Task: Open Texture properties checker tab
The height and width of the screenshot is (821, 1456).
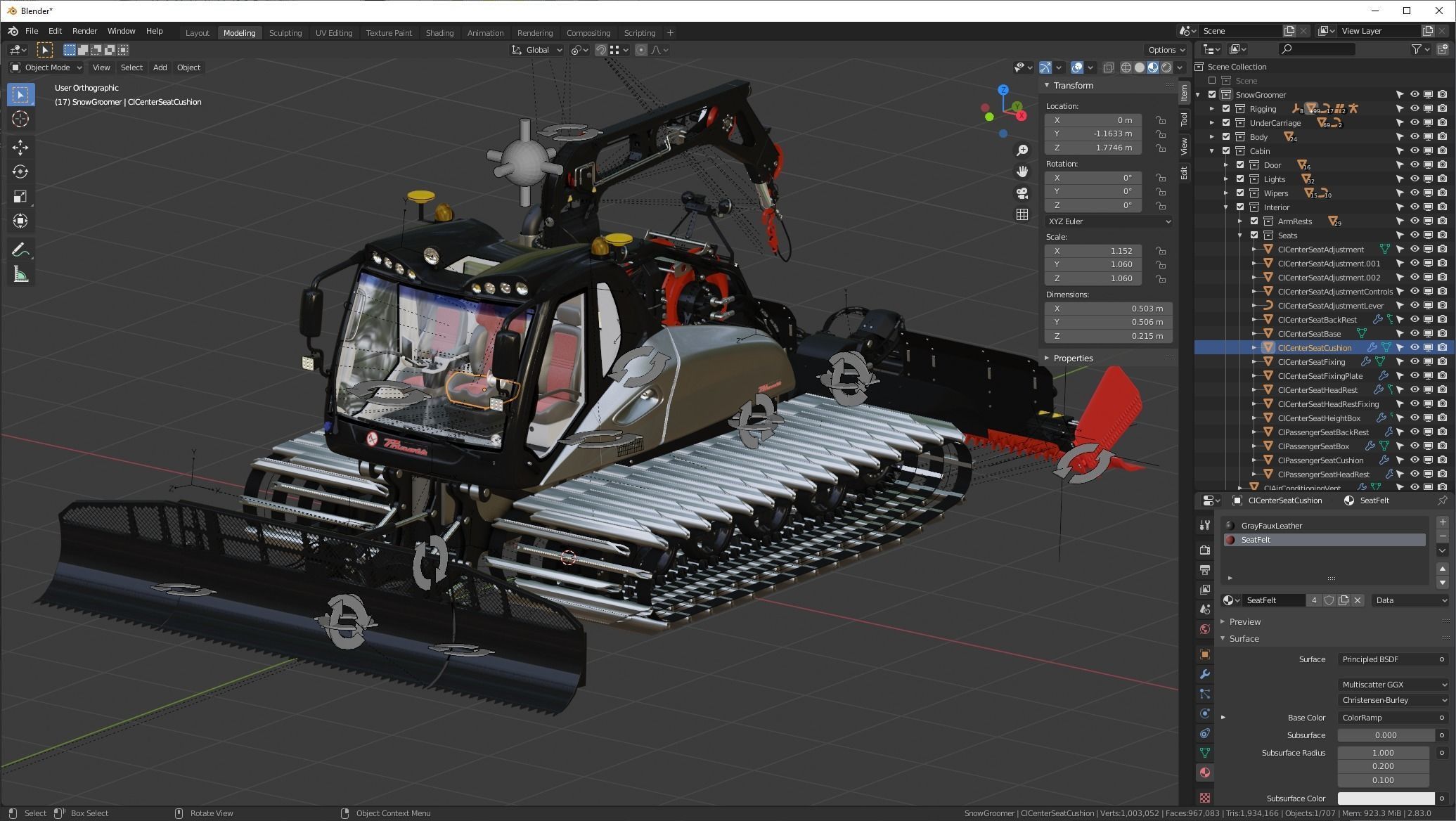Action: [1205, 798]
